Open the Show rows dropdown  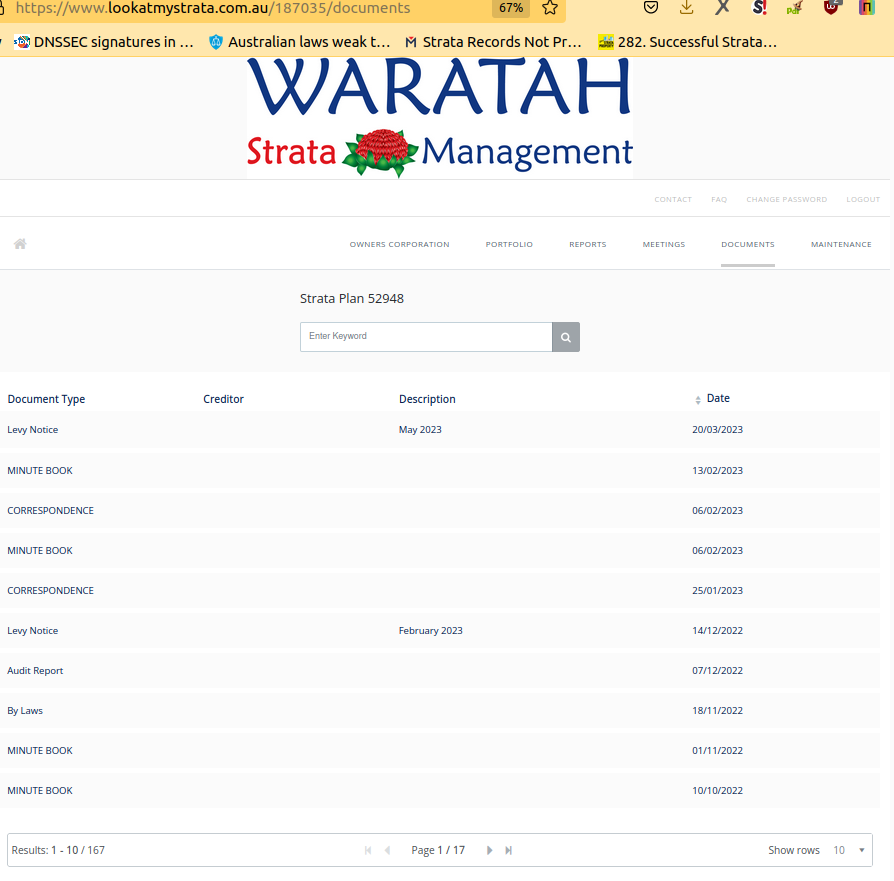pyautogui.click(x=849, y=850)
